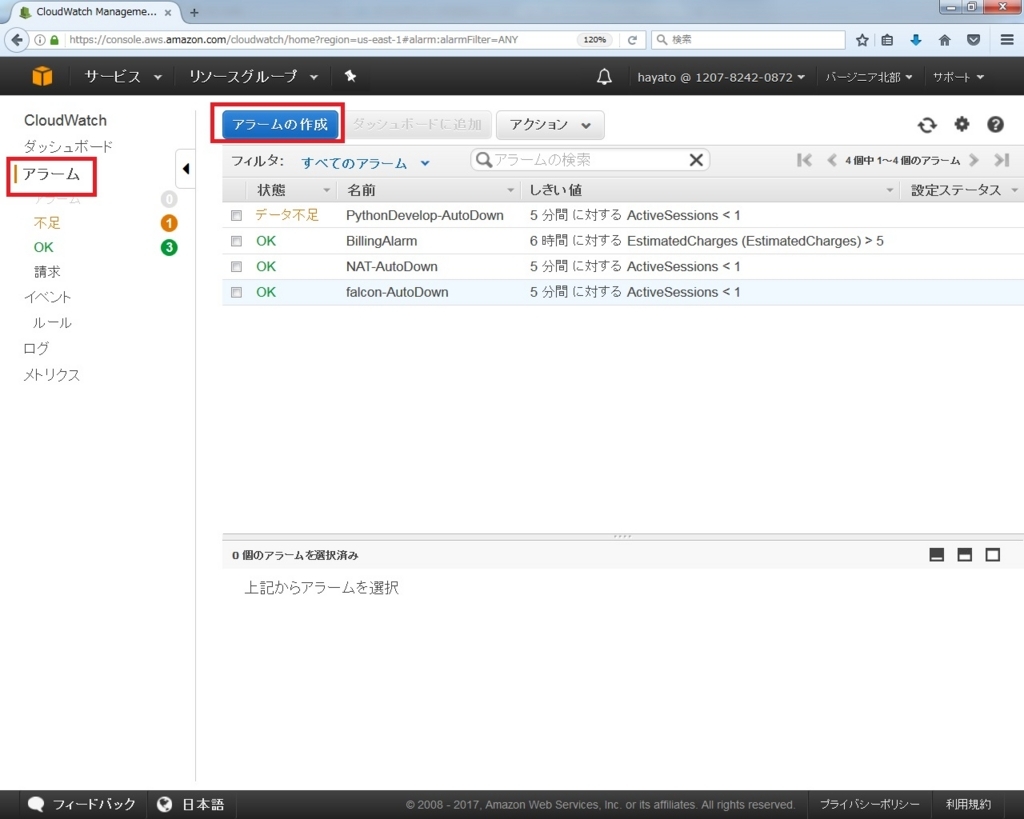Viewport: 1024px width, 819px height.
Task: Expand the サービス dropdown menu
Action: 123,76
